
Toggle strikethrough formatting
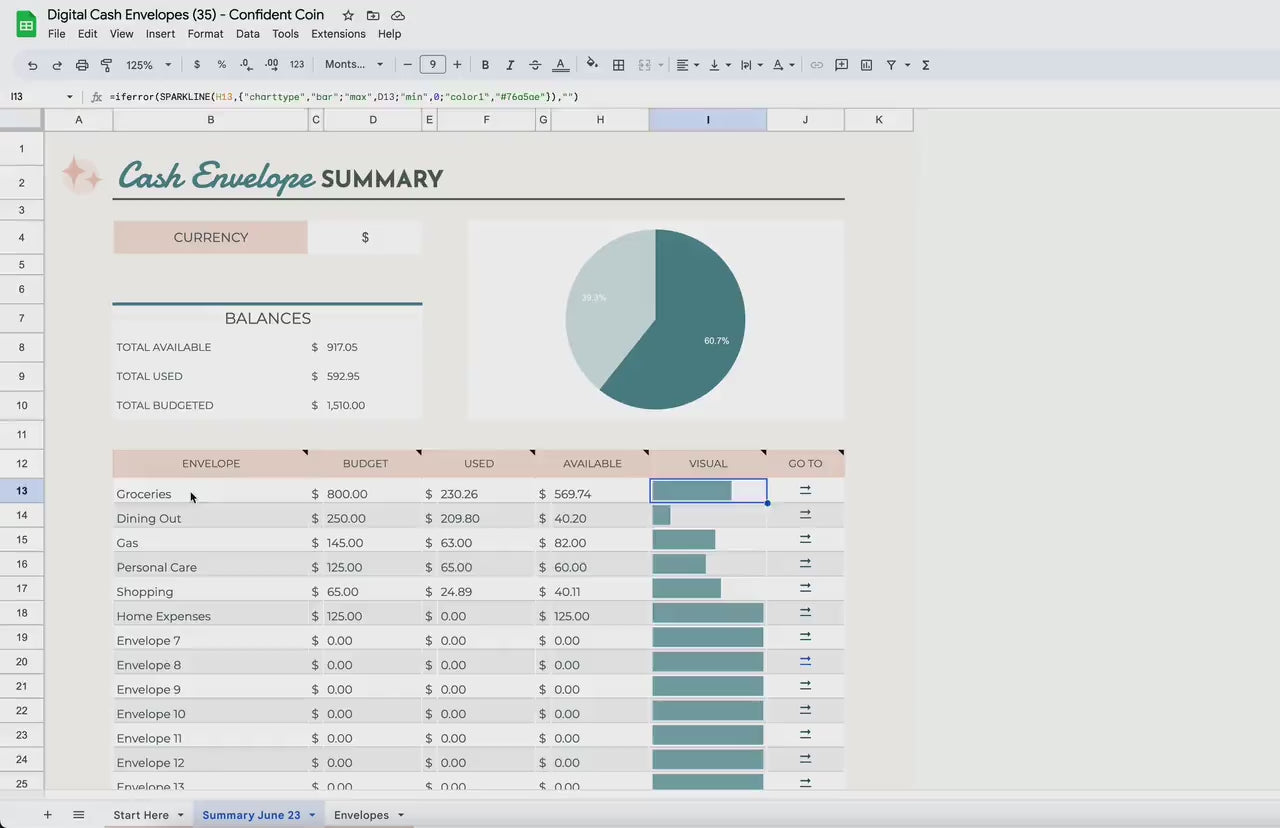(x=535, y=65)
